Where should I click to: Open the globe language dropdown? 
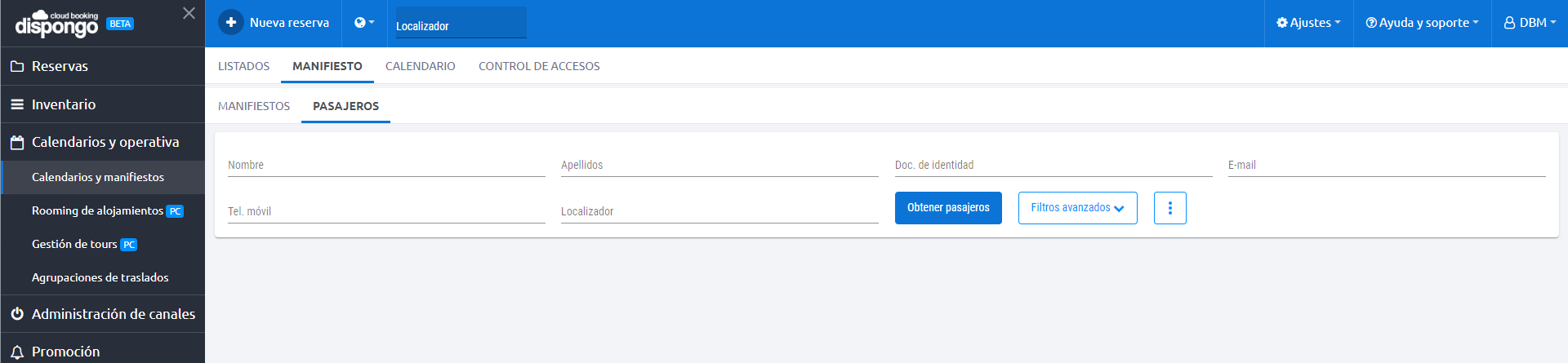pyautogui.click(x=364, y=23)
